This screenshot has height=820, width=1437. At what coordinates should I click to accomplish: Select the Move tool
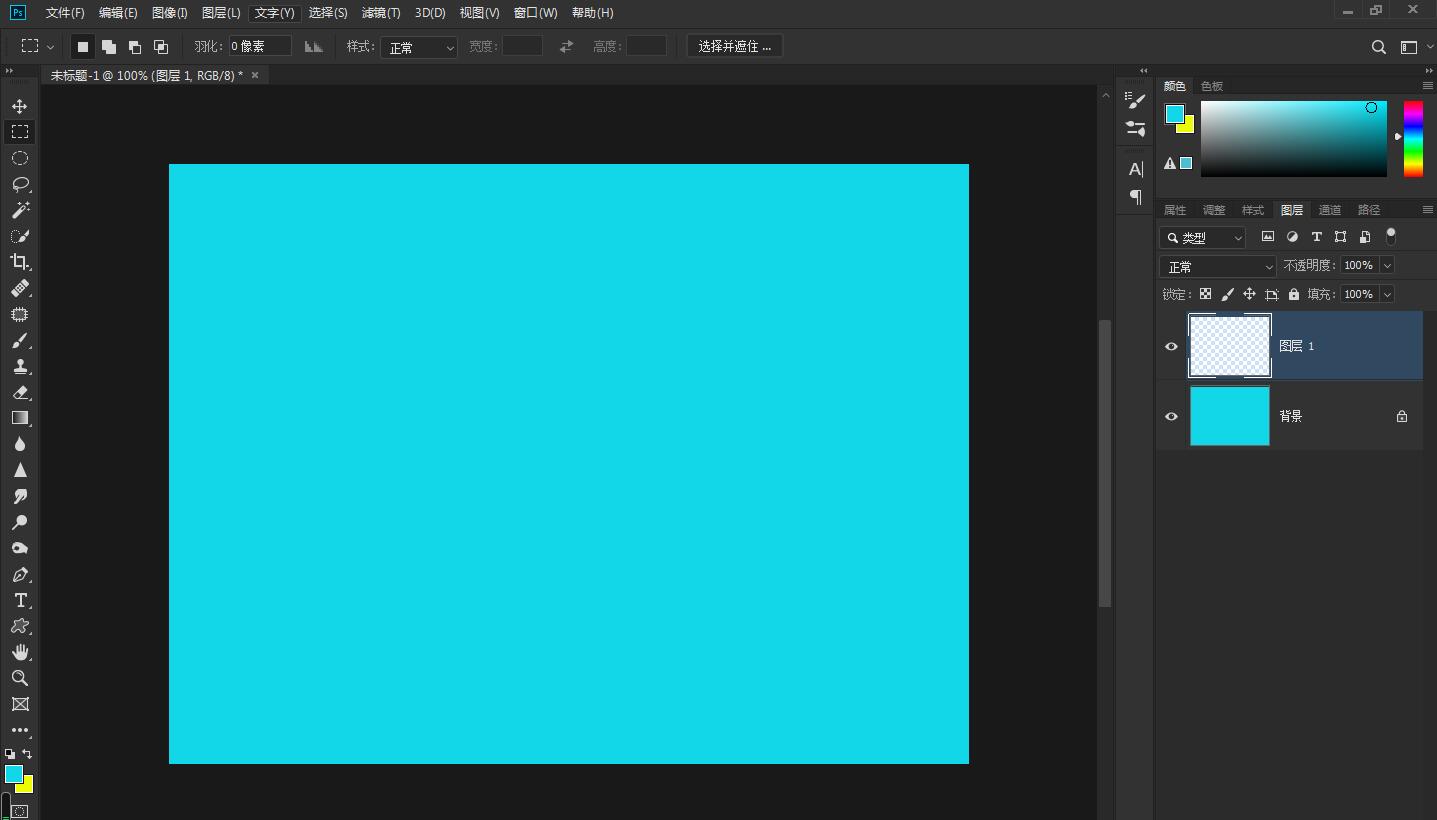point(19,106)
